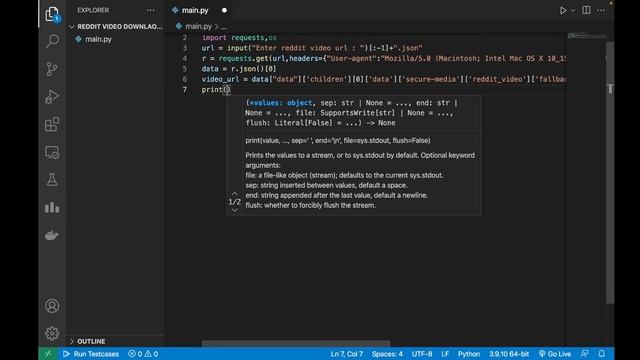Click Ln 7, Col 7 cursor position
This screenshot has width=640, height=360.
click(347, 354)
